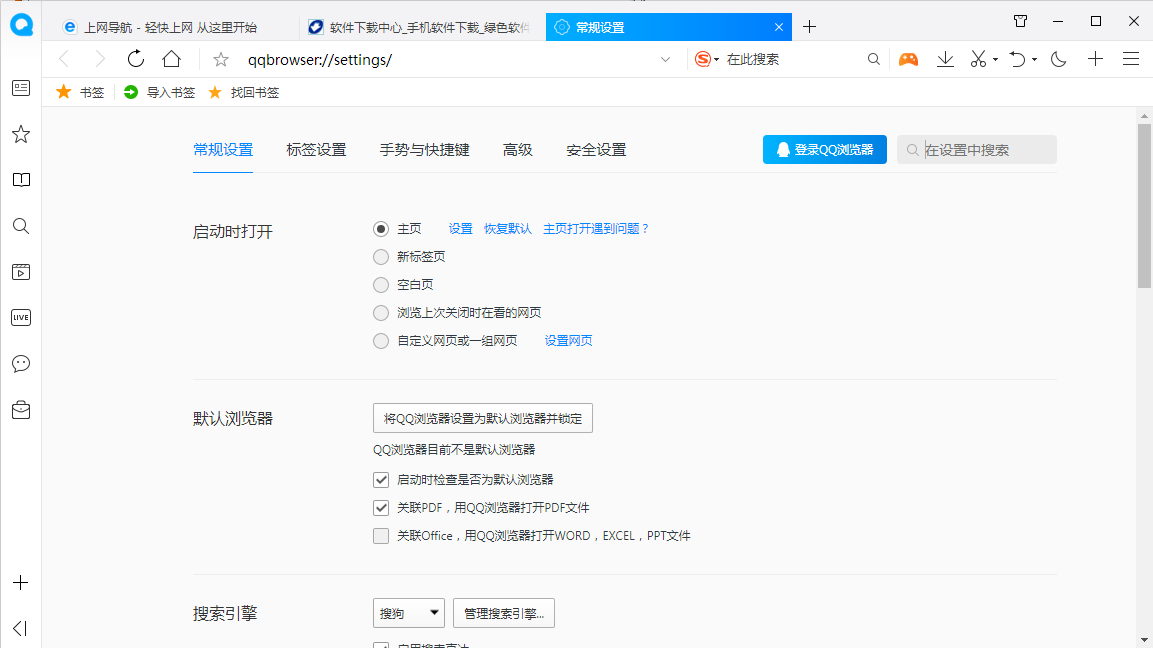This screenshot has height=648, width=1153.
Task: Open the video panel in the sidebar
Action: 20,271
